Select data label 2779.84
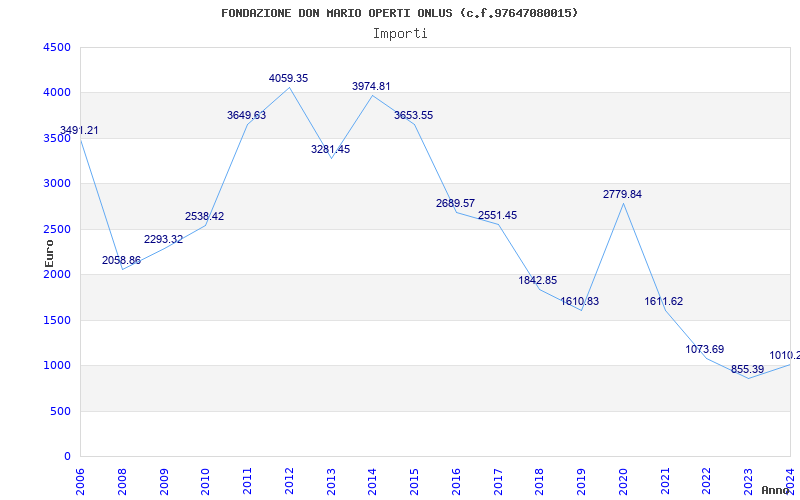Viewport: 800px width, 500px height. click(x=622, y=194)
